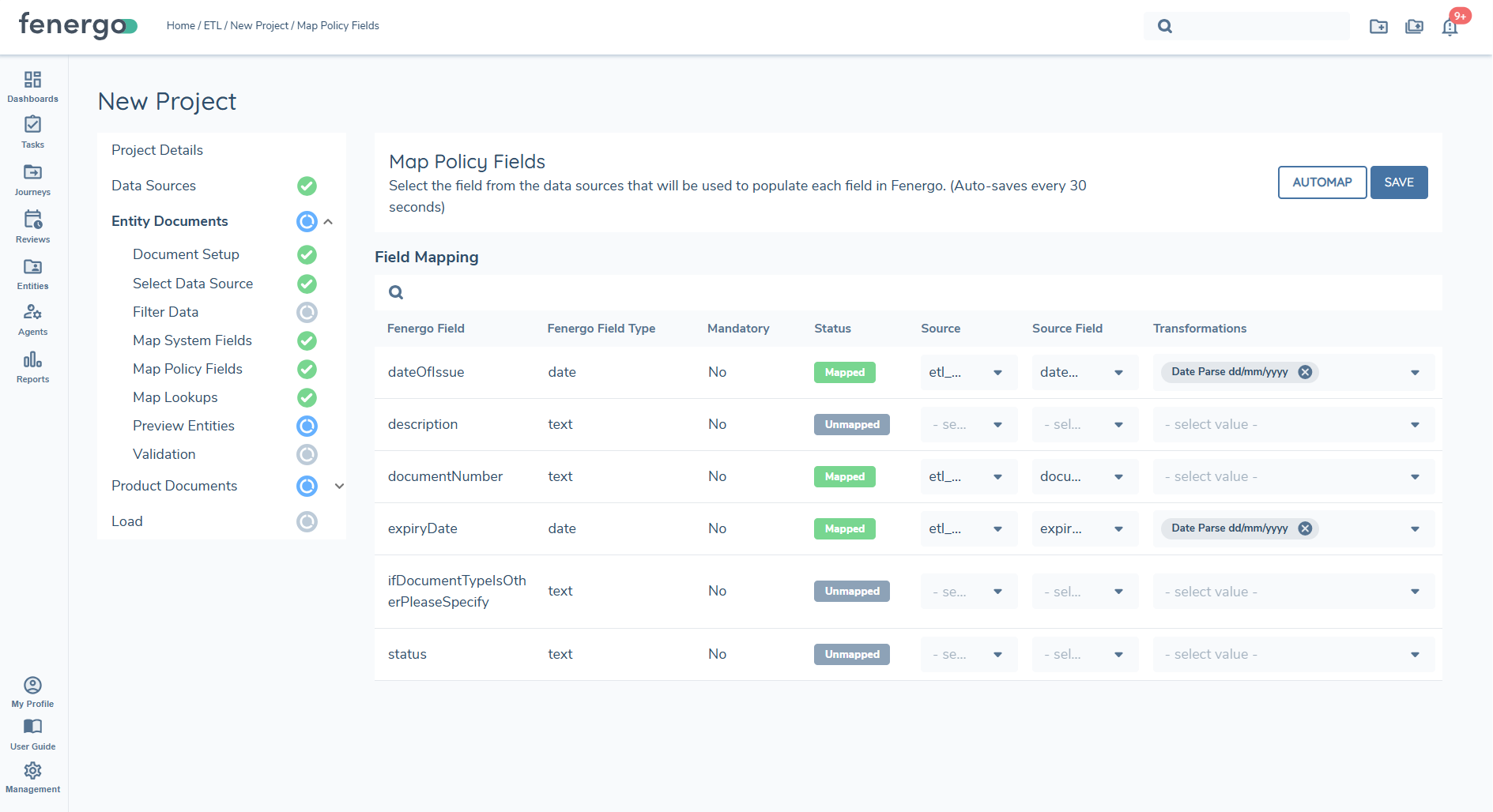Open notifications via the bell icon
This screenshot has height=812, width=1493.
pyautogui.click(x=1450, y=26)
